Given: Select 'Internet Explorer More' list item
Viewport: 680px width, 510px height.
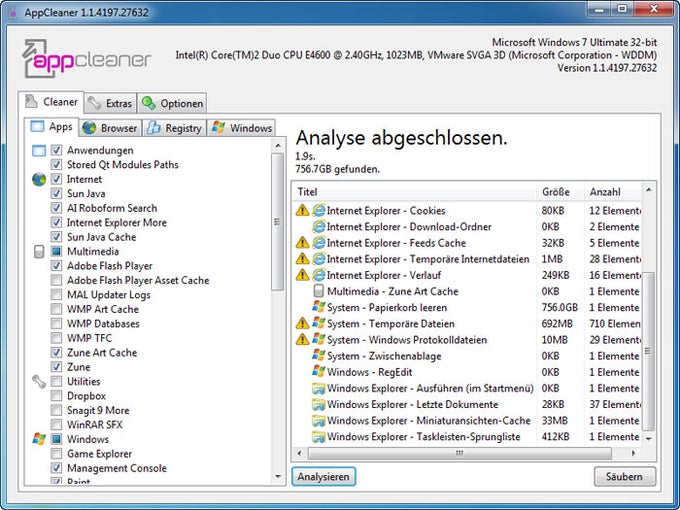Looking at the screenshot, I should click(x=117, y=222).
